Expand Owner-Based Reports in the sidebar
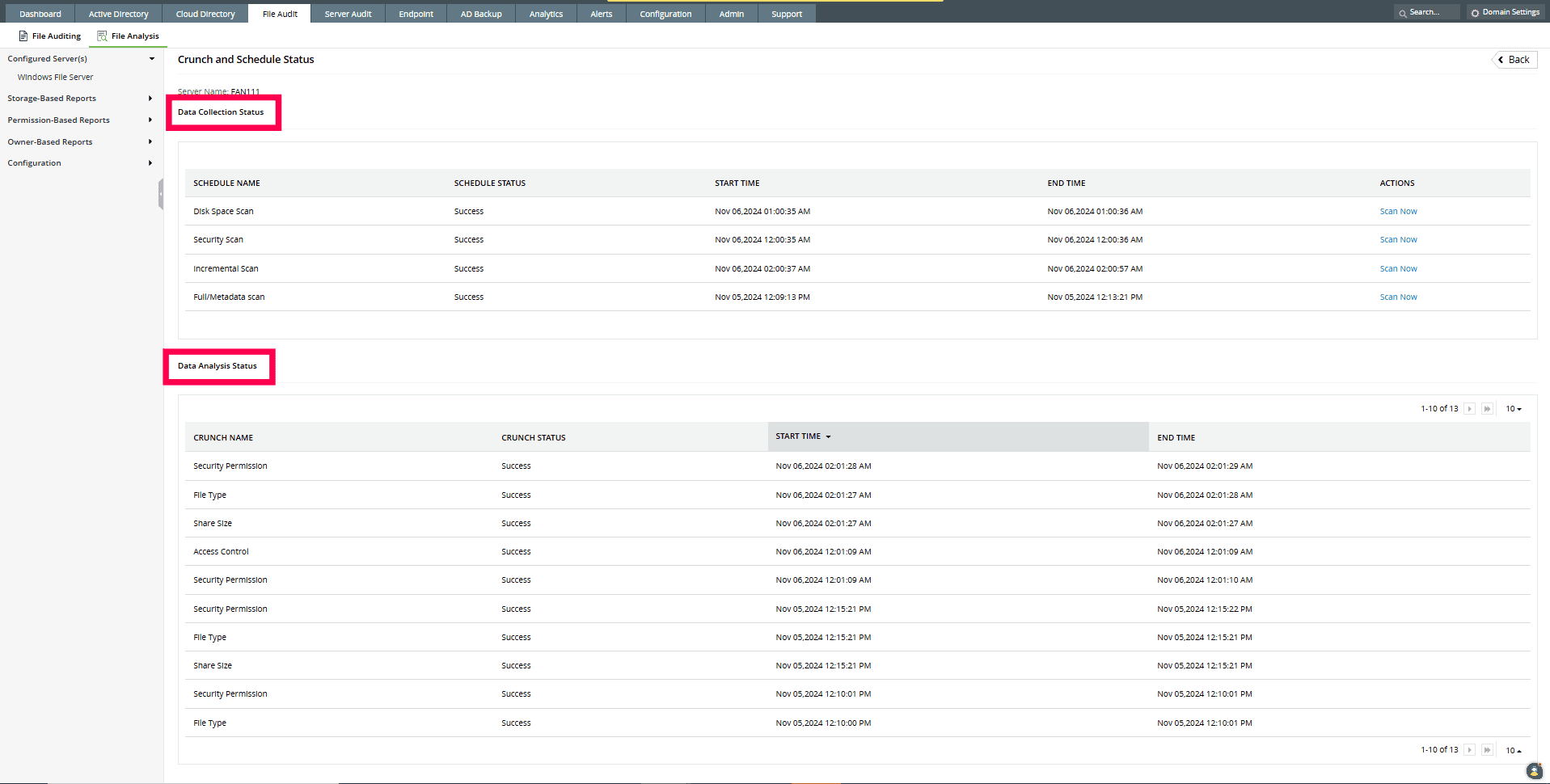 click(x=150, y=141)
